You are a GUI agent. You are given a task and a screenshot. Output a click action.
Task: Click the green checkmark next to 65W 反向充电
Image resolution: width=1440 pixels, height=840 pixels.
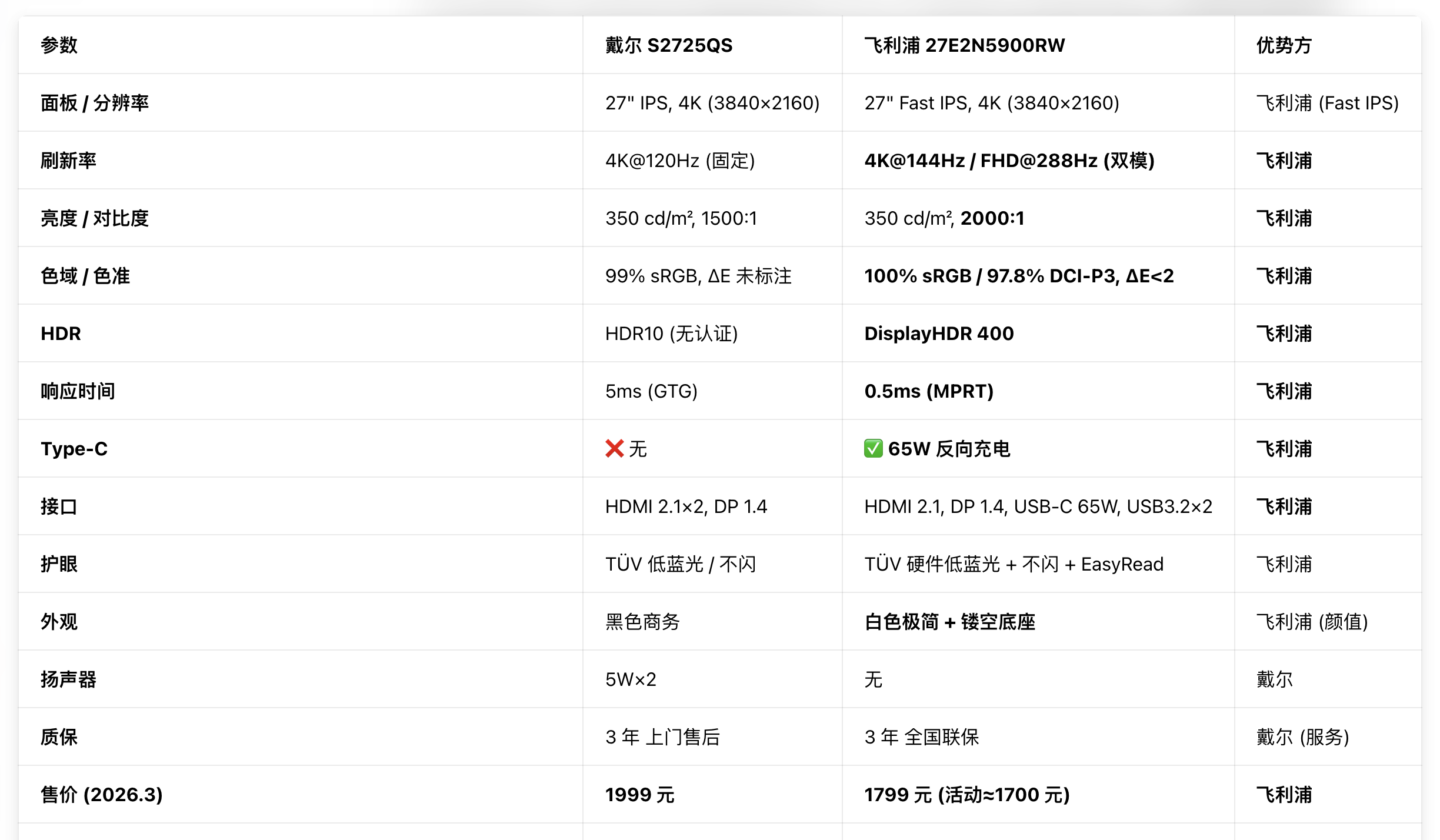[873, 449]
